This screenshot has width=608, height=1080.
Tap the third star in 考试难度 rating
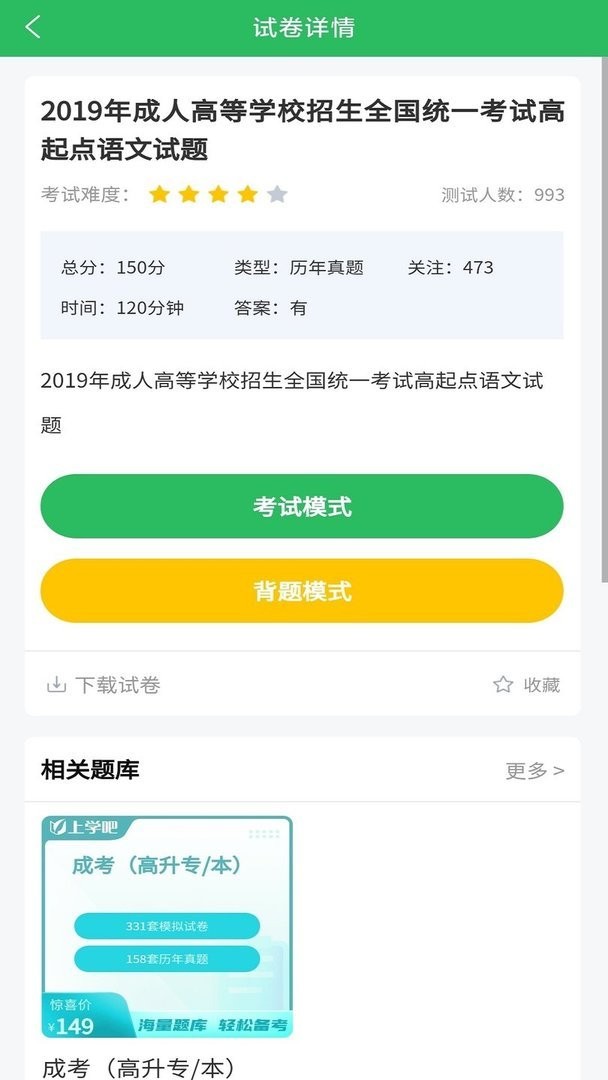(x=219, y=194)
